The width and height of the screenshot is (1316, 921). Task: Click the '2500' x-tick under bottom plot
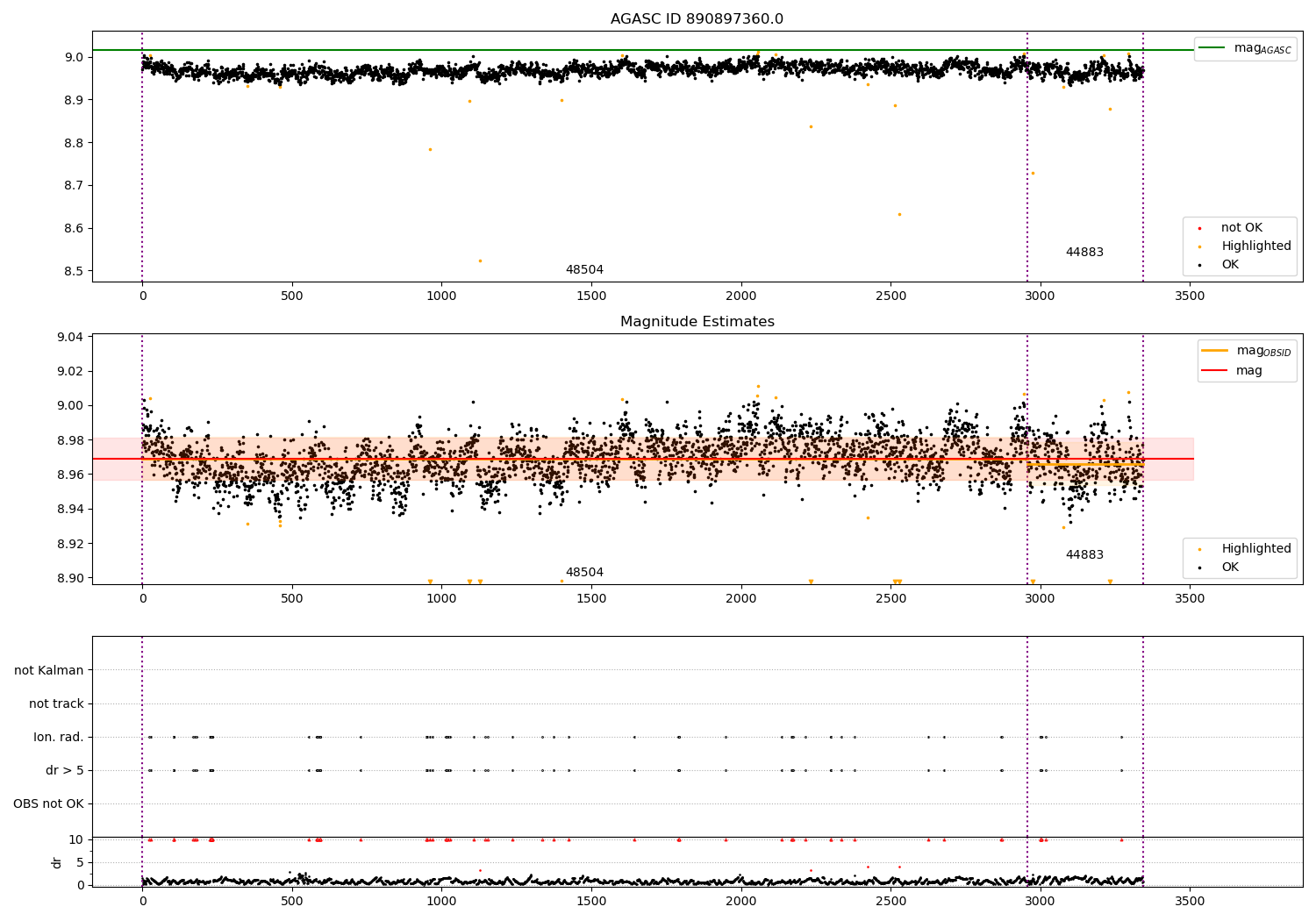[890, 902]
